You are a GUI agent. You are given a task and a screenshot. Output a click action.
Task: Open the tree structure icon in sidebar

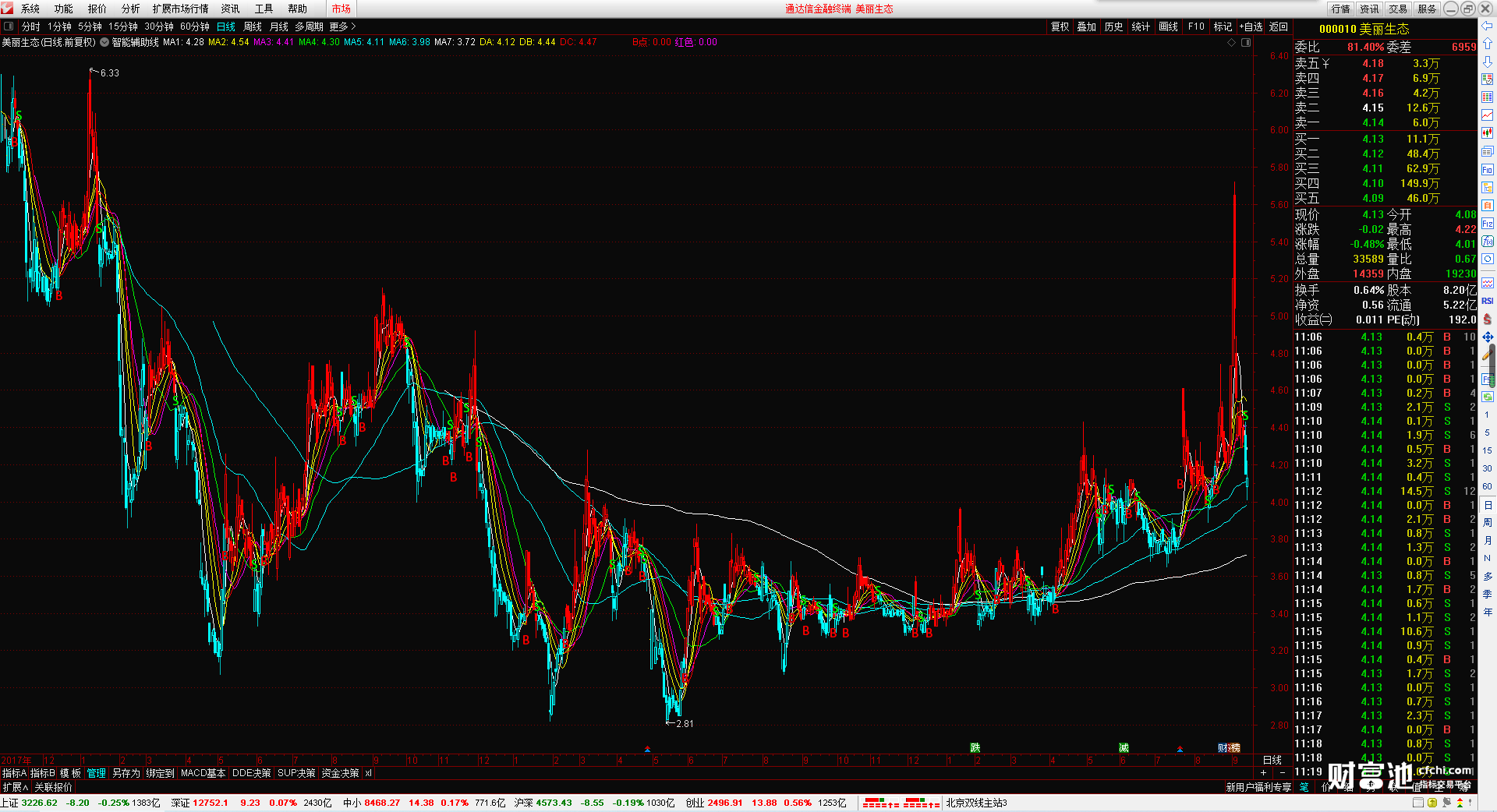[1488, 188]
